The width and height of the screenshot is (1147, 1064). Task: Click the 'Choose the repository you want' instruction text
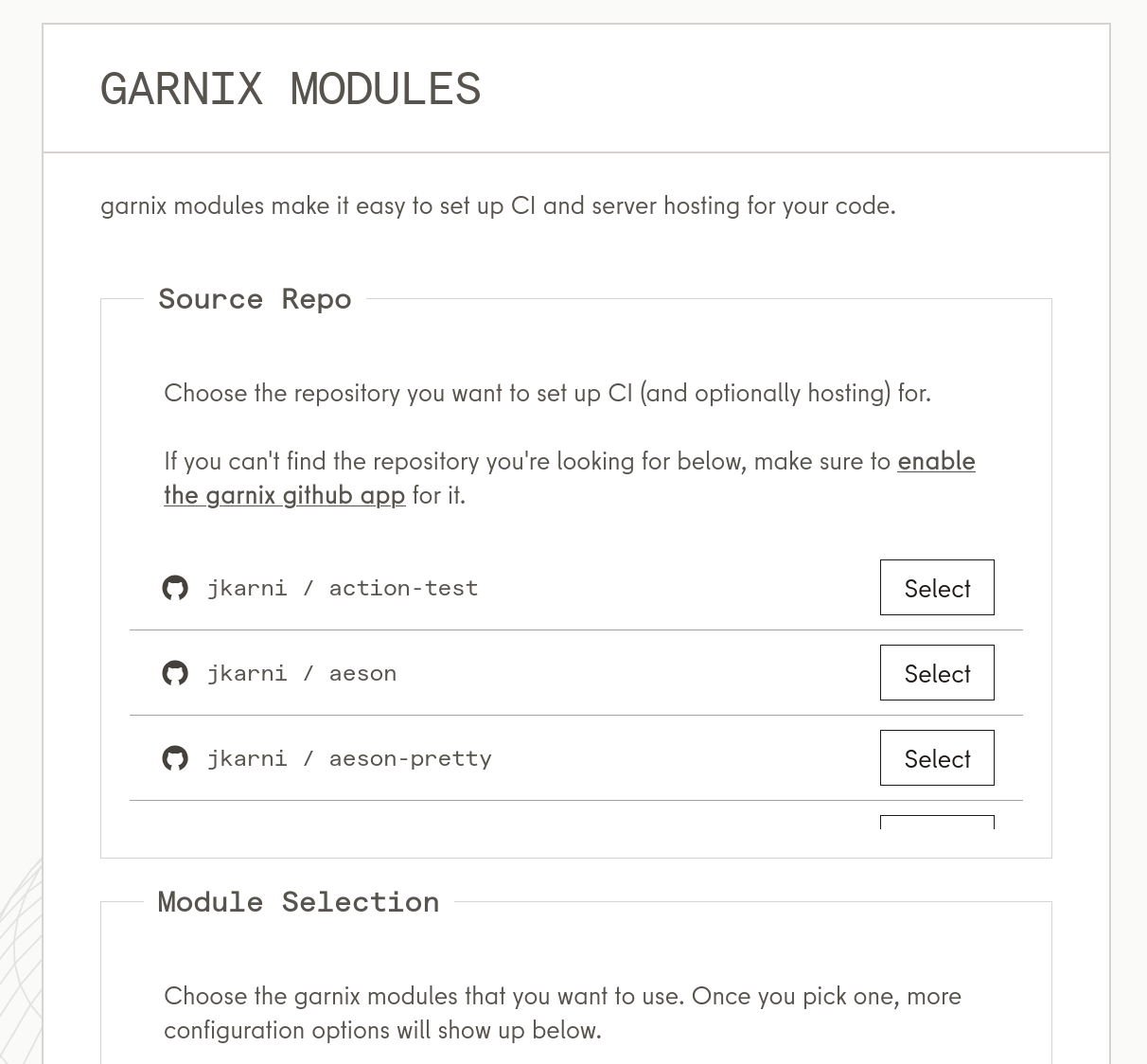pyautogui.click(x=547, y=393)
